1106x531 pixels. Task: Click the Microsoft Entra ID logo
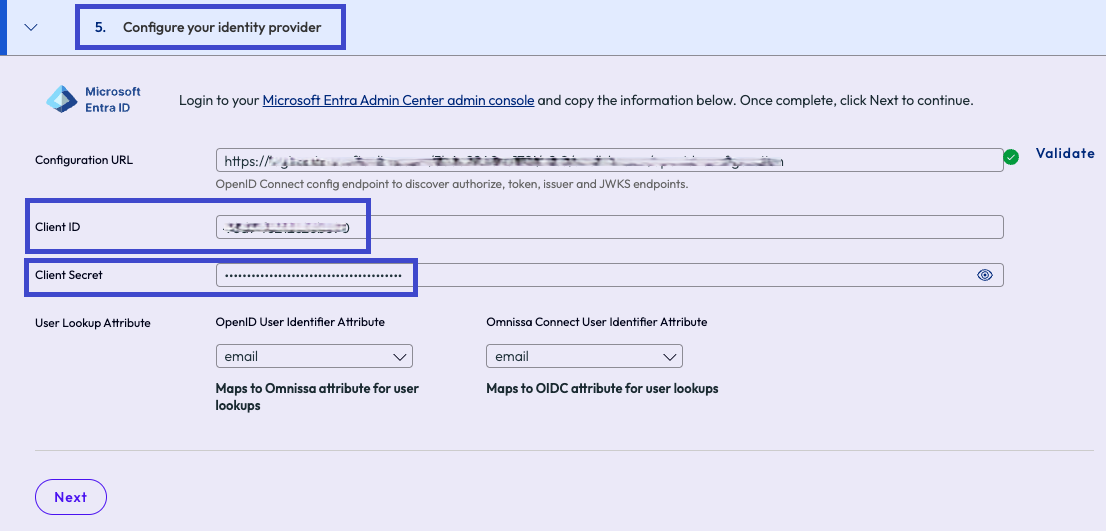click(93, 99)
